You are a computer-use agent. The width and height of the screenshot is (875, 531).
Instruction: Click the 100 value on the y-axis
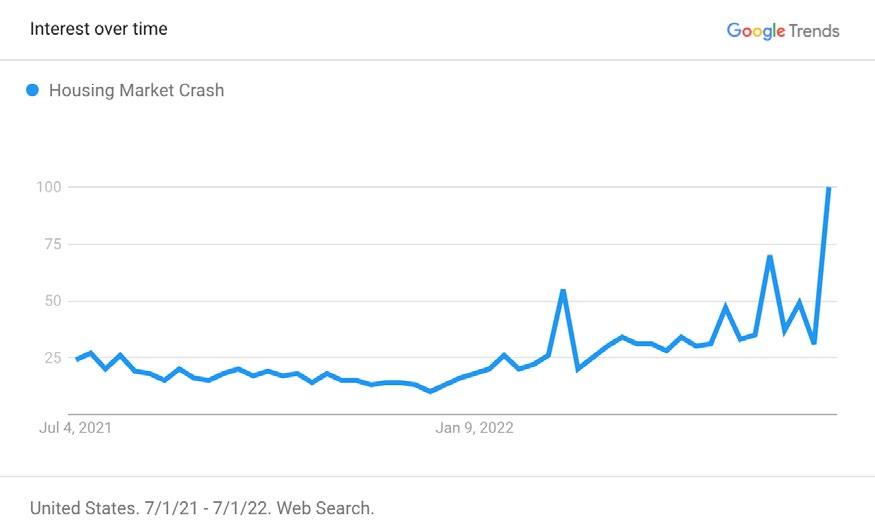pyautogui.click(x=49, y=187)
